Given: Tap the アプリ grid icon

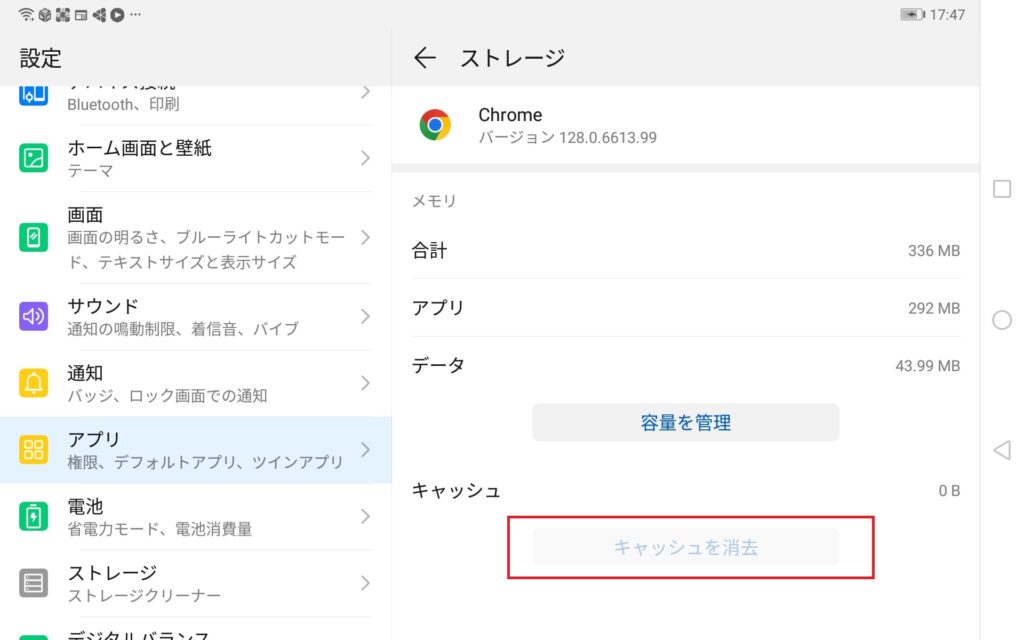Looking at the screenshot, I should coord(33,450).
